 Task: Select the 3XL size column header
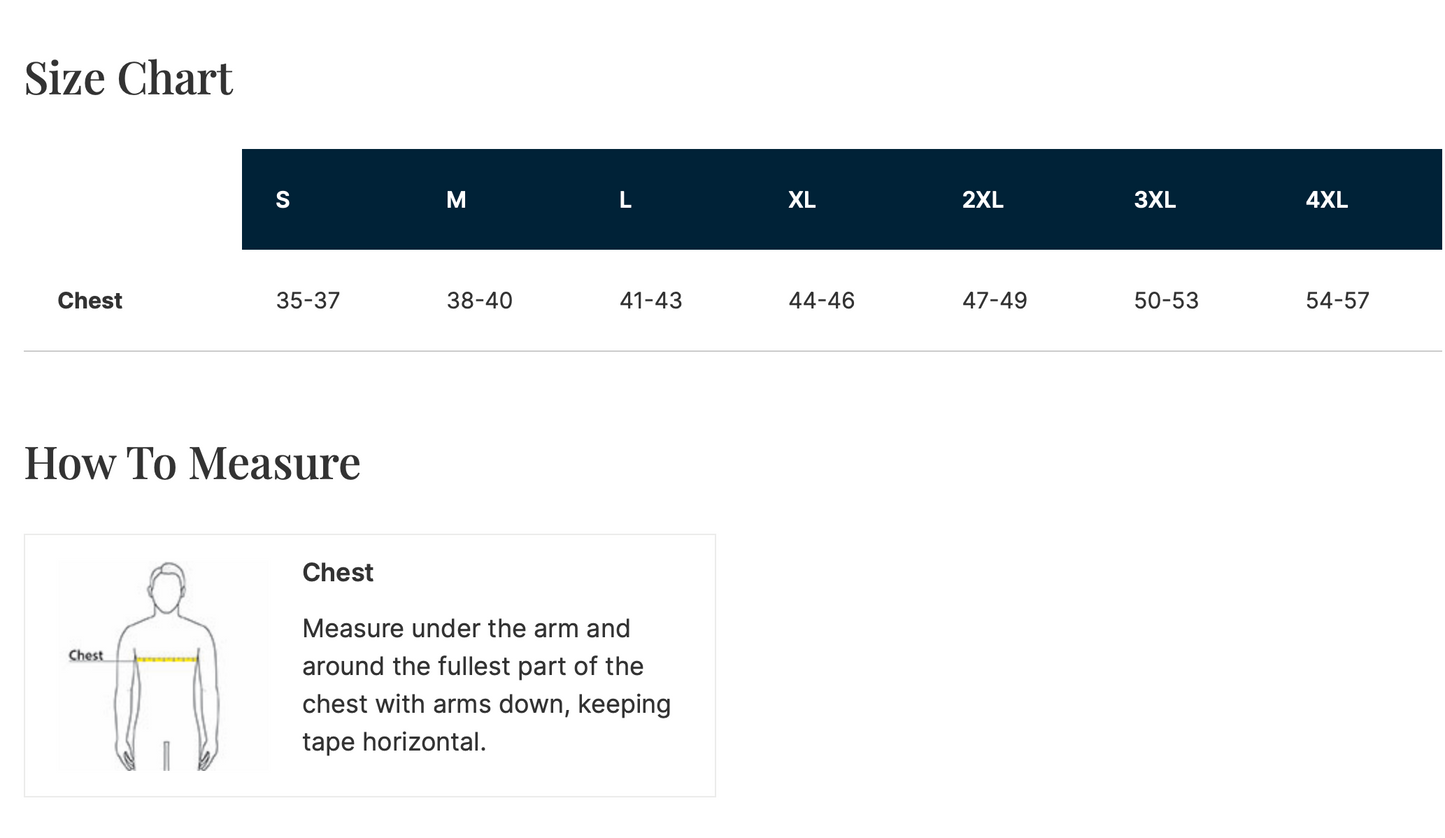coord(1155,200)
